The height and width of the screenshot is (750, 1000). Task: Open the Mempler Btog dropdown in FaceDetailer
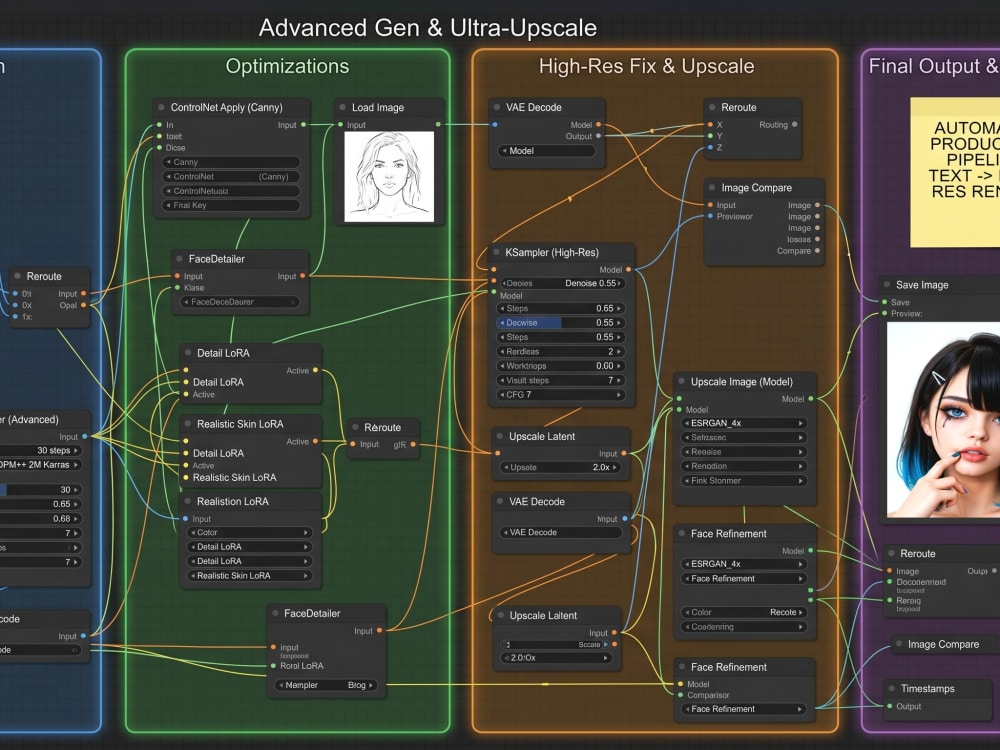[326, 686]
